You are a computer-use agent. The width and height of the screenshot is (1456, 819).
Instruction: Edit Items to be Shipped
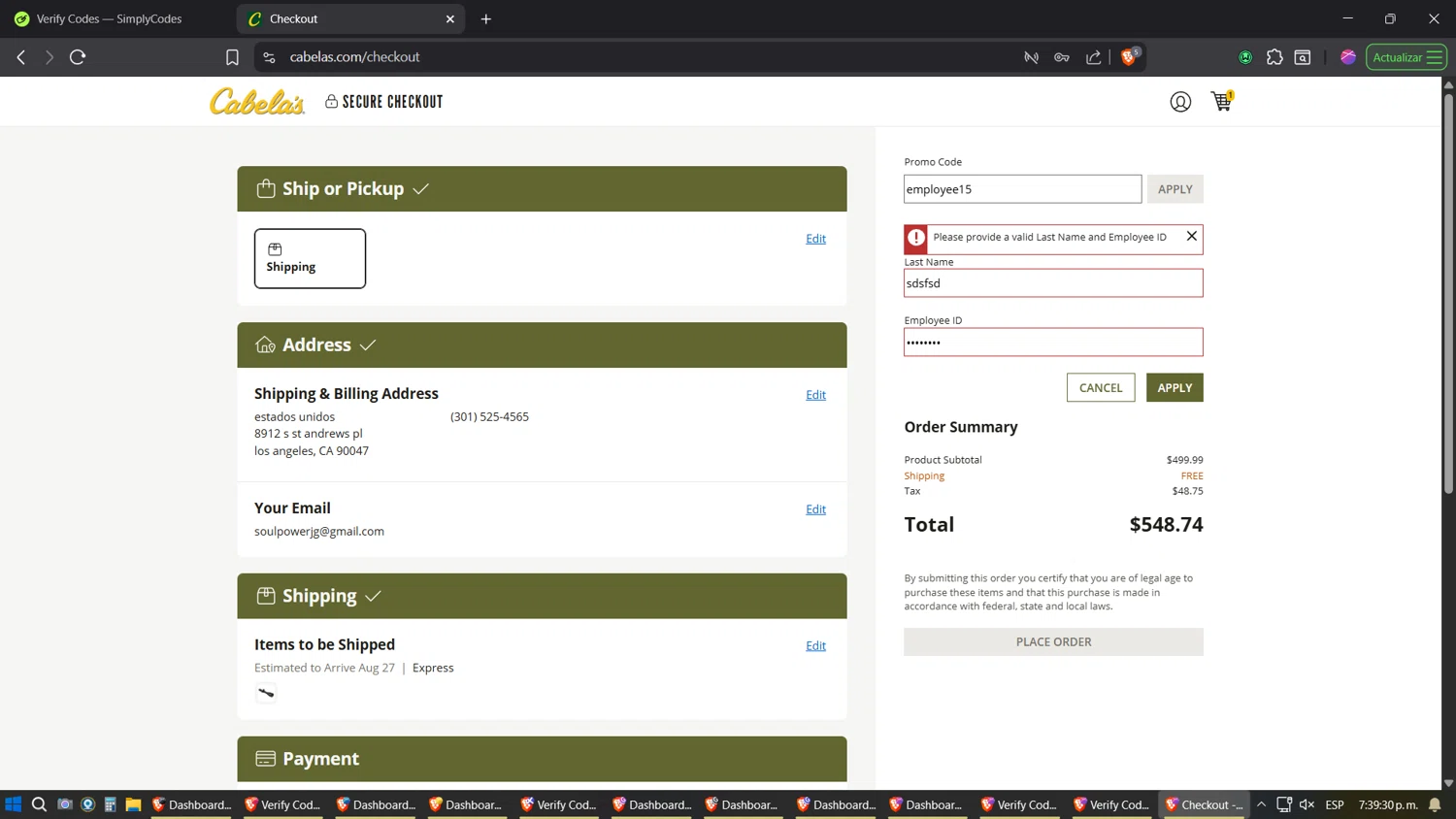click(x=815, y=646)
